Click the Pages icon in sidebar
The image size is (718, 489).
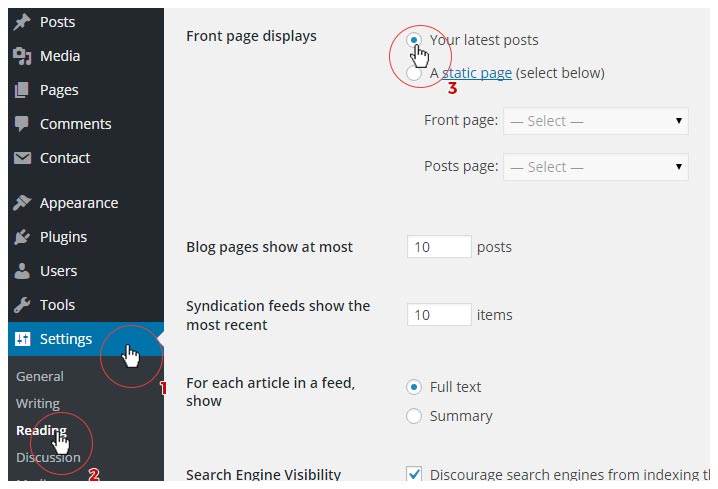[x=22, y=90]
